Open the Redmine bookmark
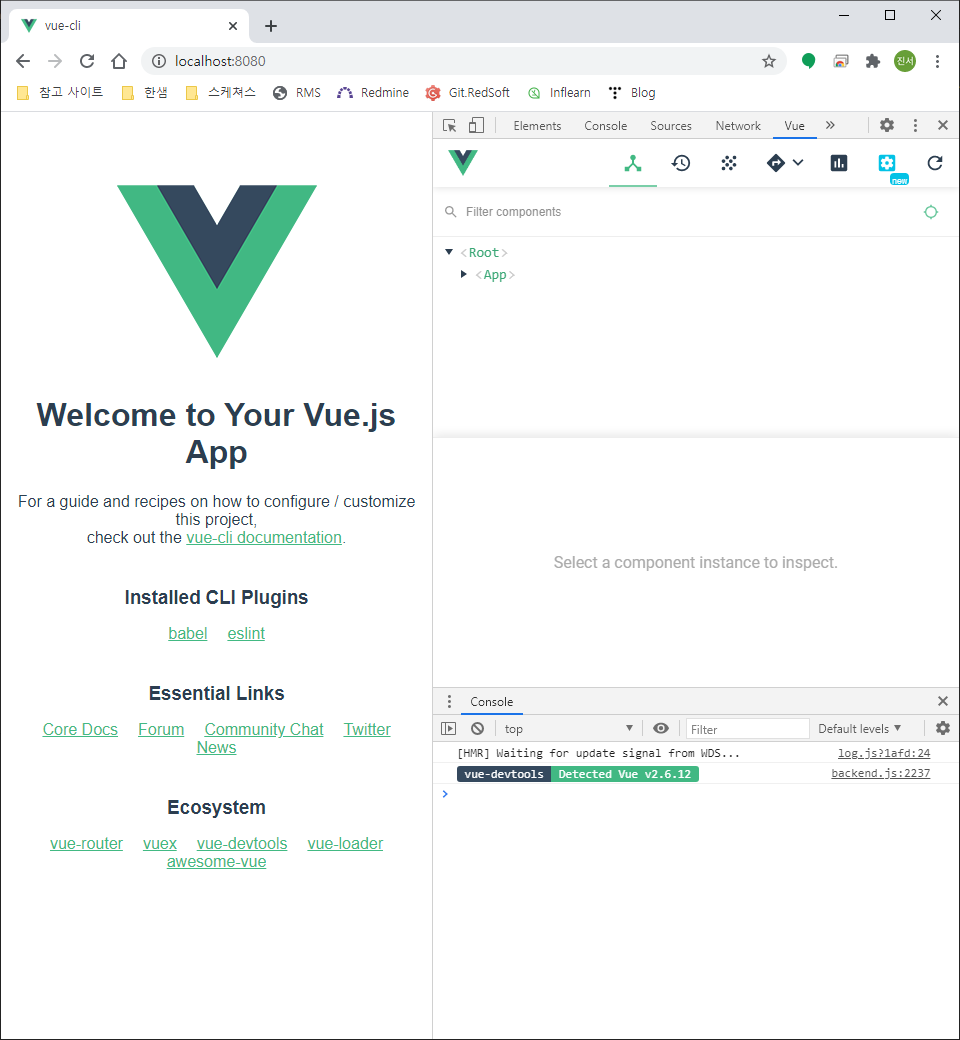The width and height of the screenshot is (960, 1040). [x=373, y=93]
